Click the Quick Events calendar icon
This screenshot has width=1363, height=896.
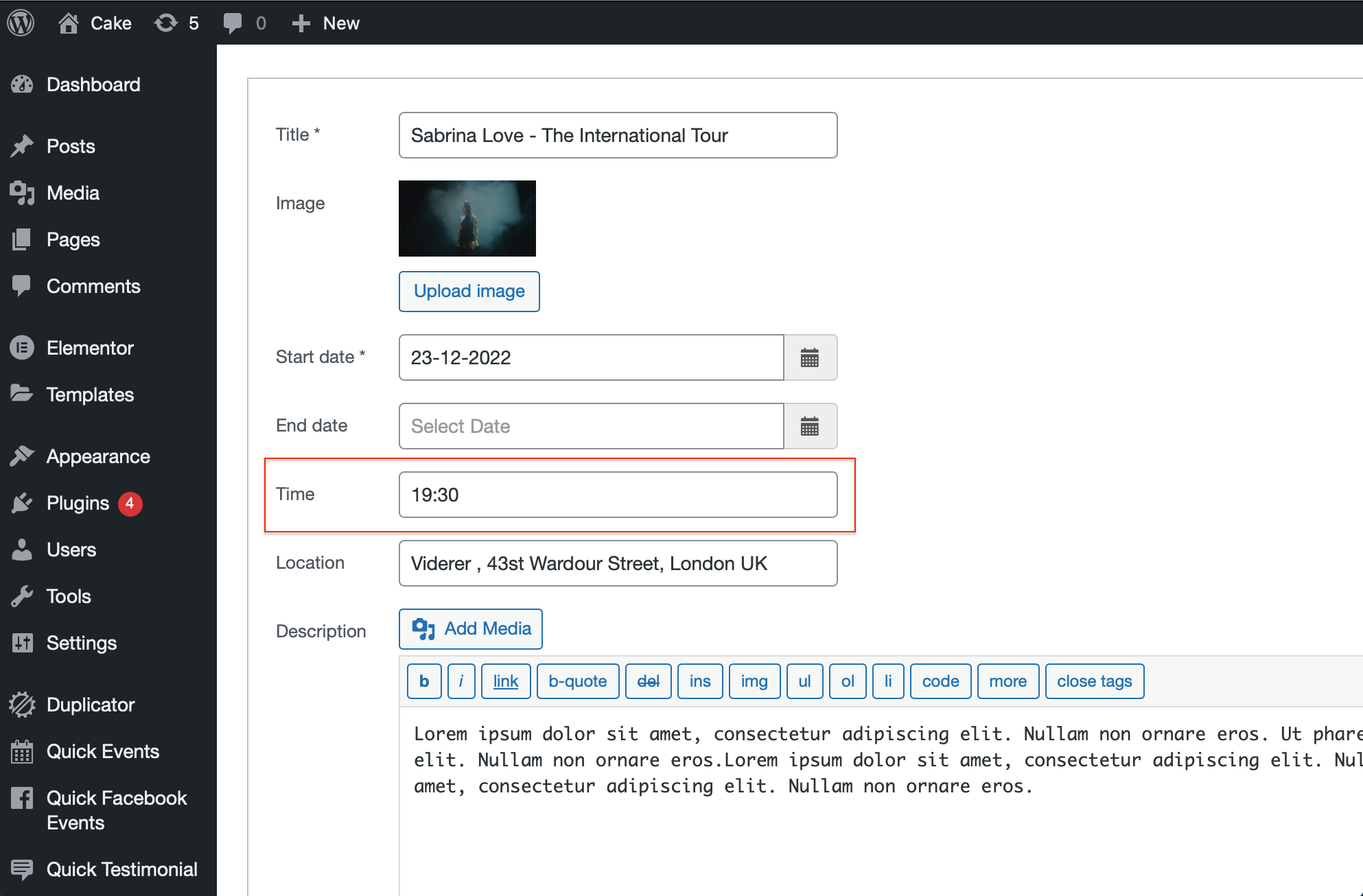pyautogui.click(x=22, y=751)
